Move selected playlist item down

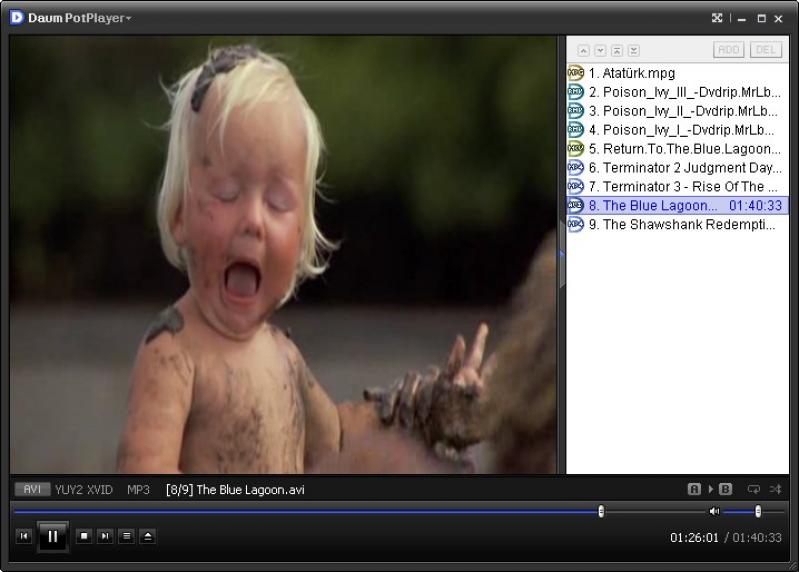point(600,50)
